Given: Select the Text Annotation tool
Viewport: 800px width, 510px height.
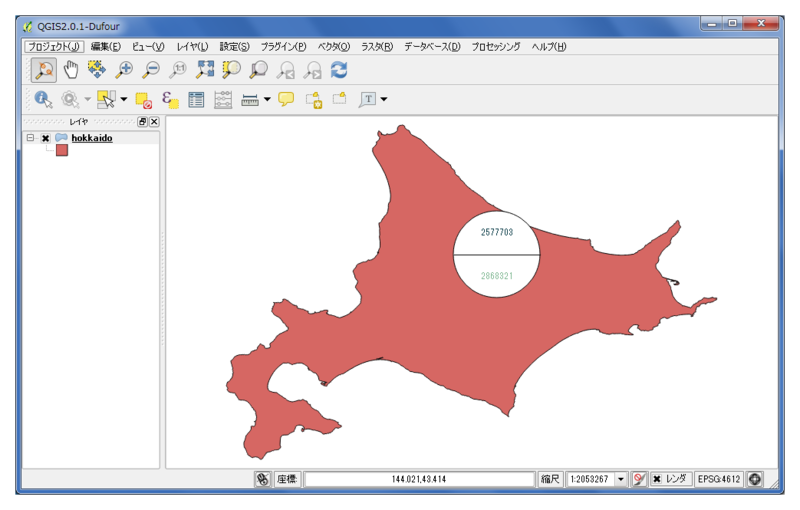Looking at the screenshot, I should click(x=368, y=99).
